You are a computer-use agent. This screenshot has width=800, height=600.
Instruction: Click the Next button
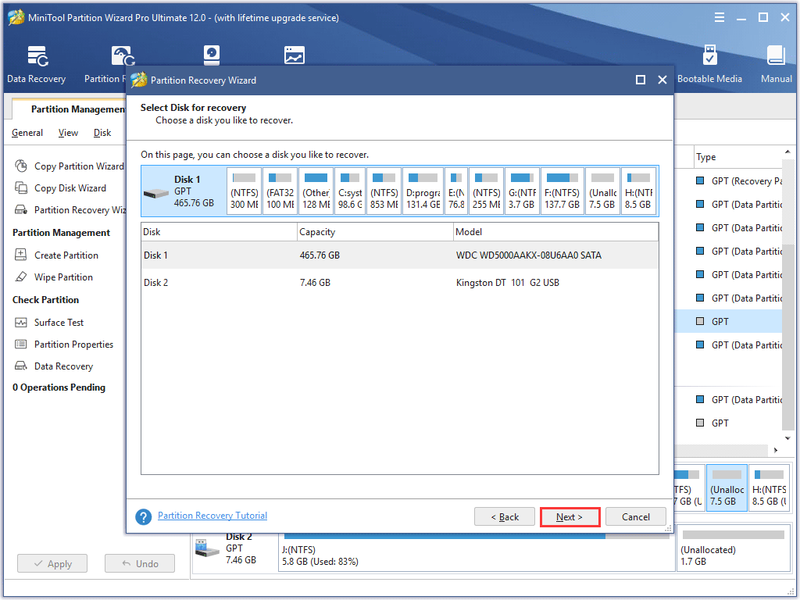coord(569,517)
